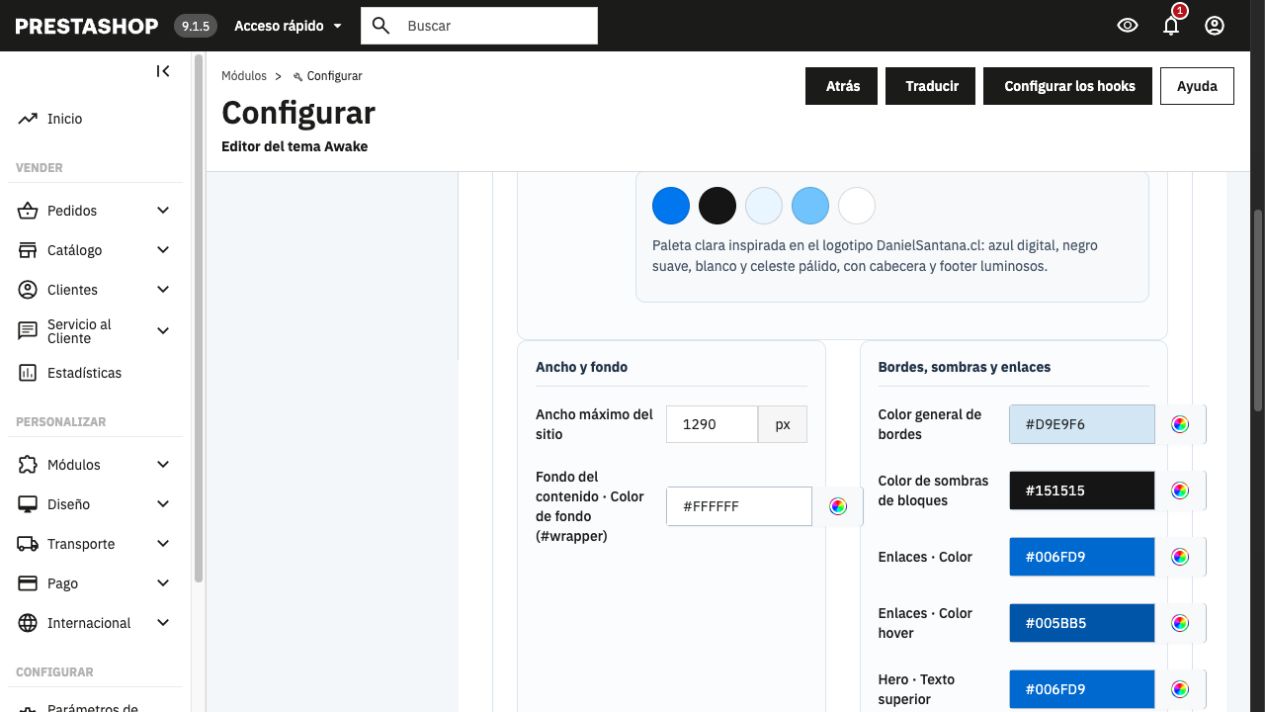Collapse the sidebar menu with arrow icon

tap(163, 71)
